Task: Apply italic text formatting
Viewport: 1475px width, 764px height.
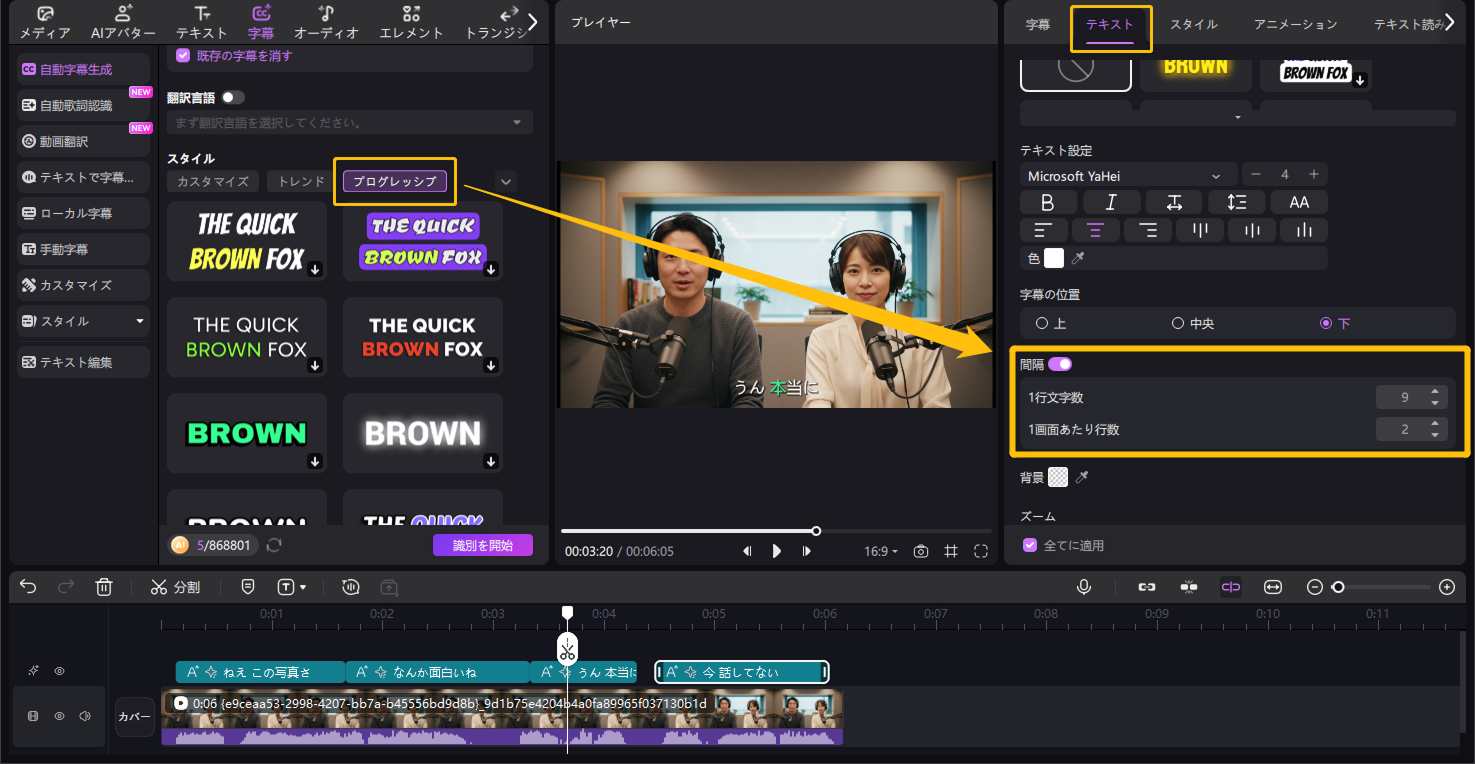Action: point(1110,202)
